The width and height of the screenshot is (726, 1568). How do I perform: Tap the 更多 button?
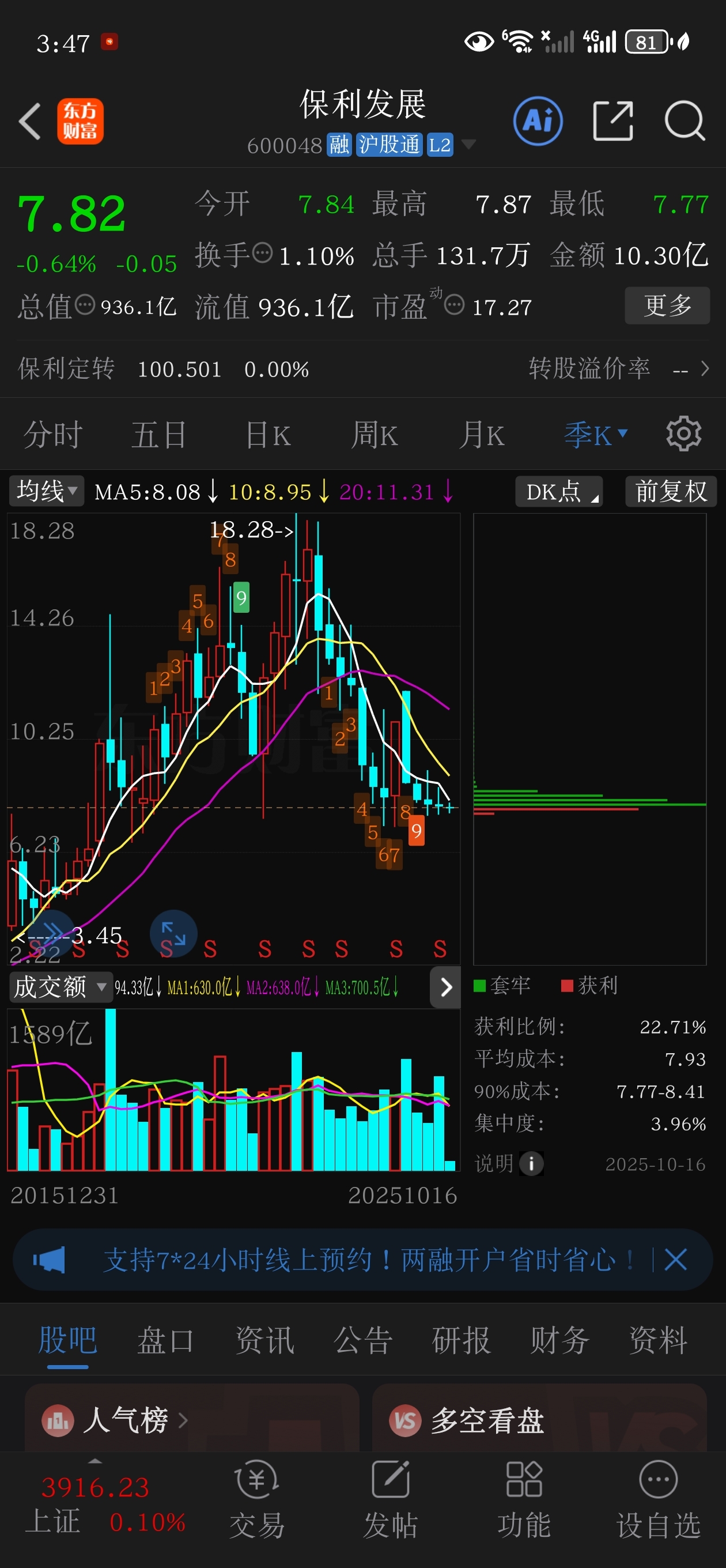tap(667, 305)
